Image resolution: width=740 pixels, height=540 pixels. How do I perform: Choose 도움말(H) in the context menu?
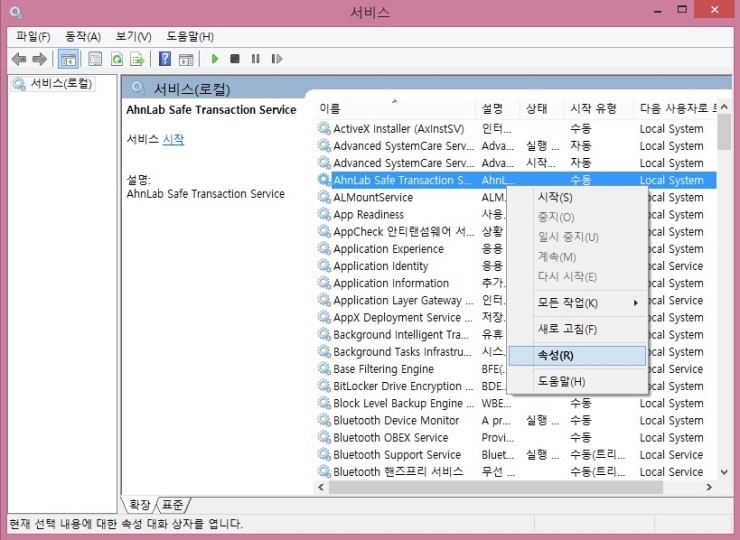577,381
